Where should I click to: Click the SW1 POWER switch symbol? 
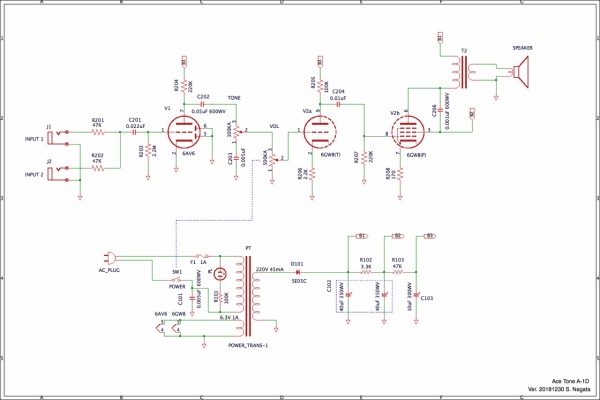pyautogui.click(x=176, y=280)
